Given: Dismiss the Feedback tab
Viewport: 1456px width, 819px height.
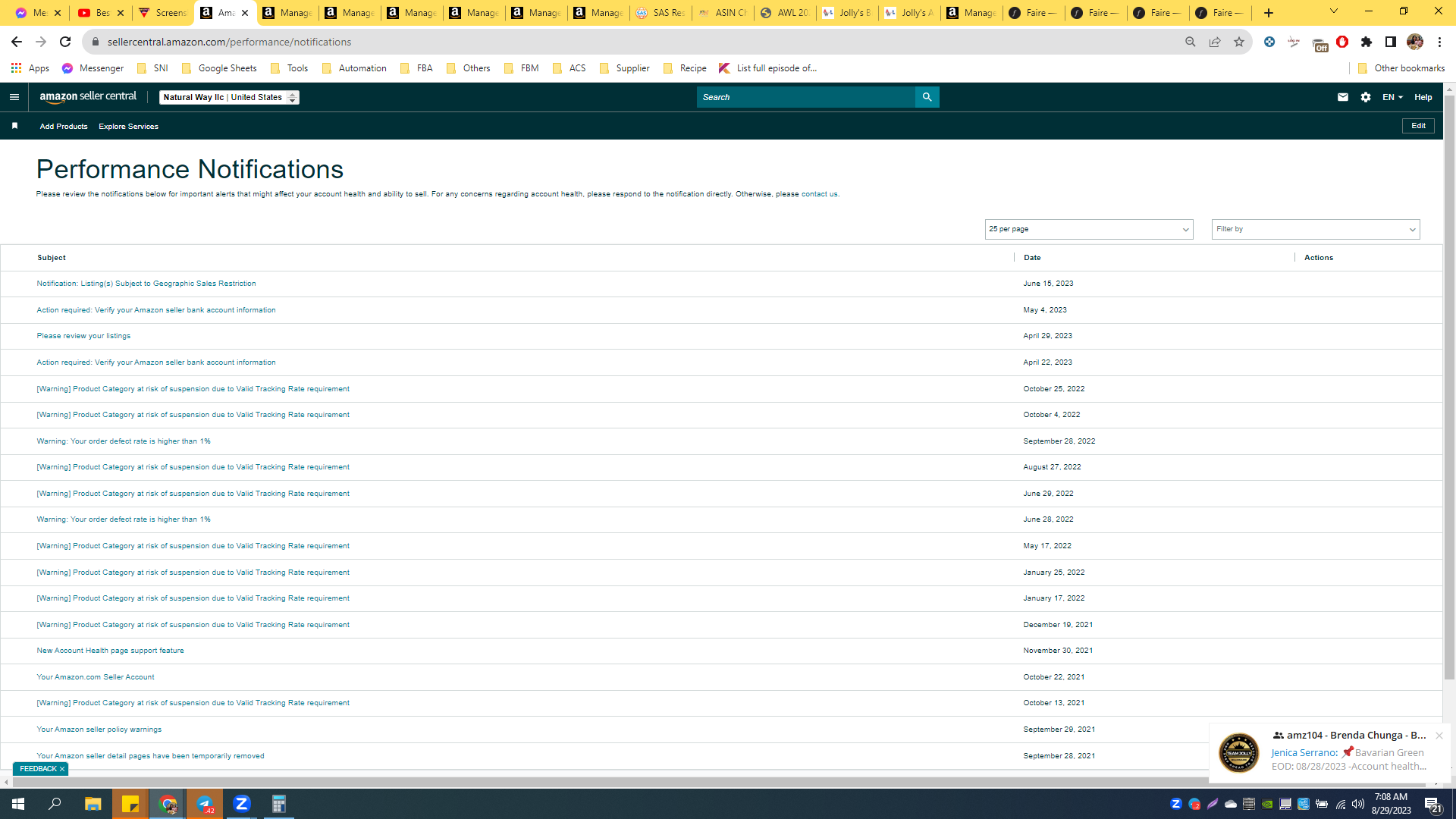Looking at the screenshot, I should 62,769.
